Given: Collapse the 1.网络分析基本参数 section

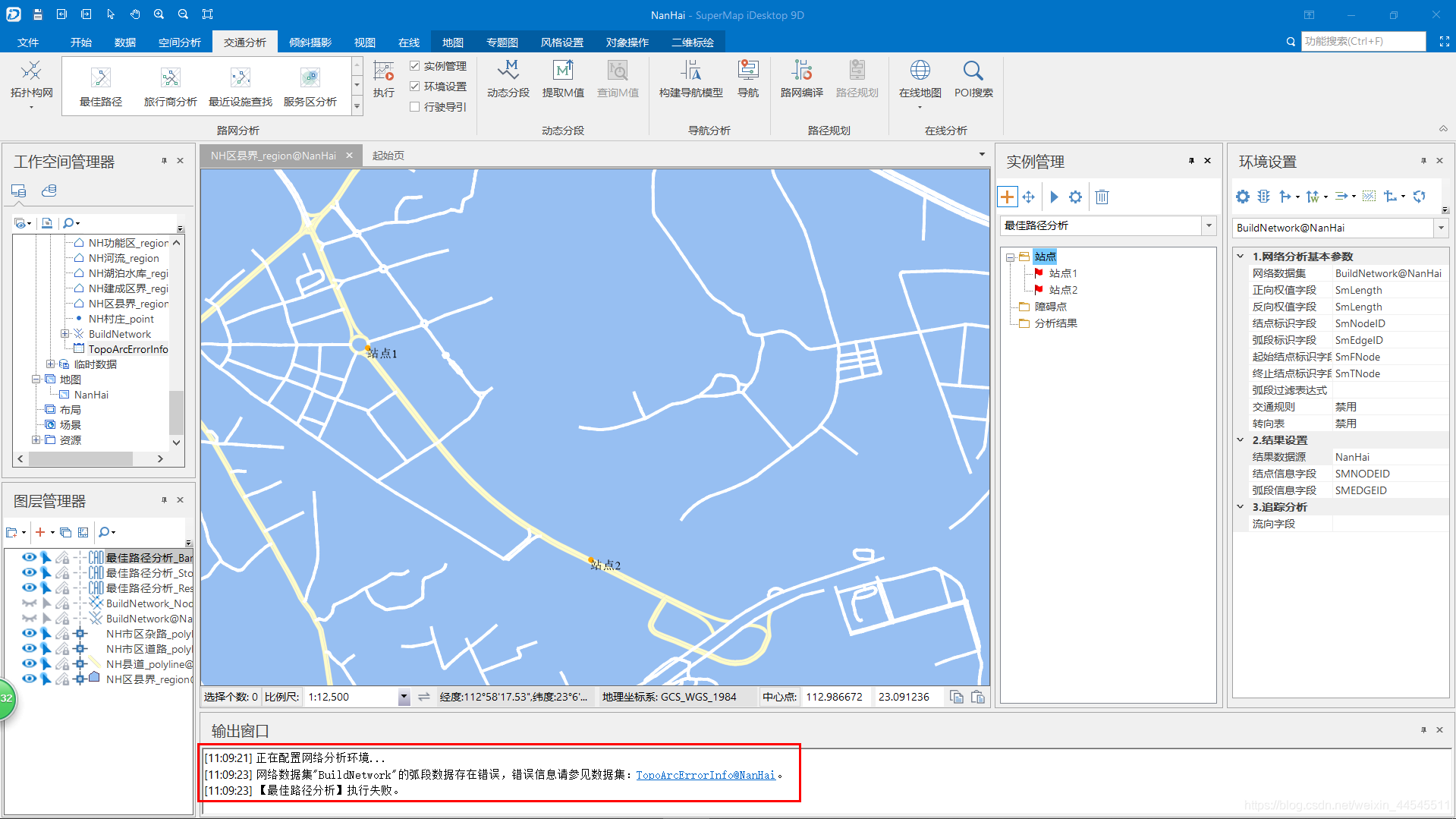Looking at the screenshot, I should [x=1241, y=257].
